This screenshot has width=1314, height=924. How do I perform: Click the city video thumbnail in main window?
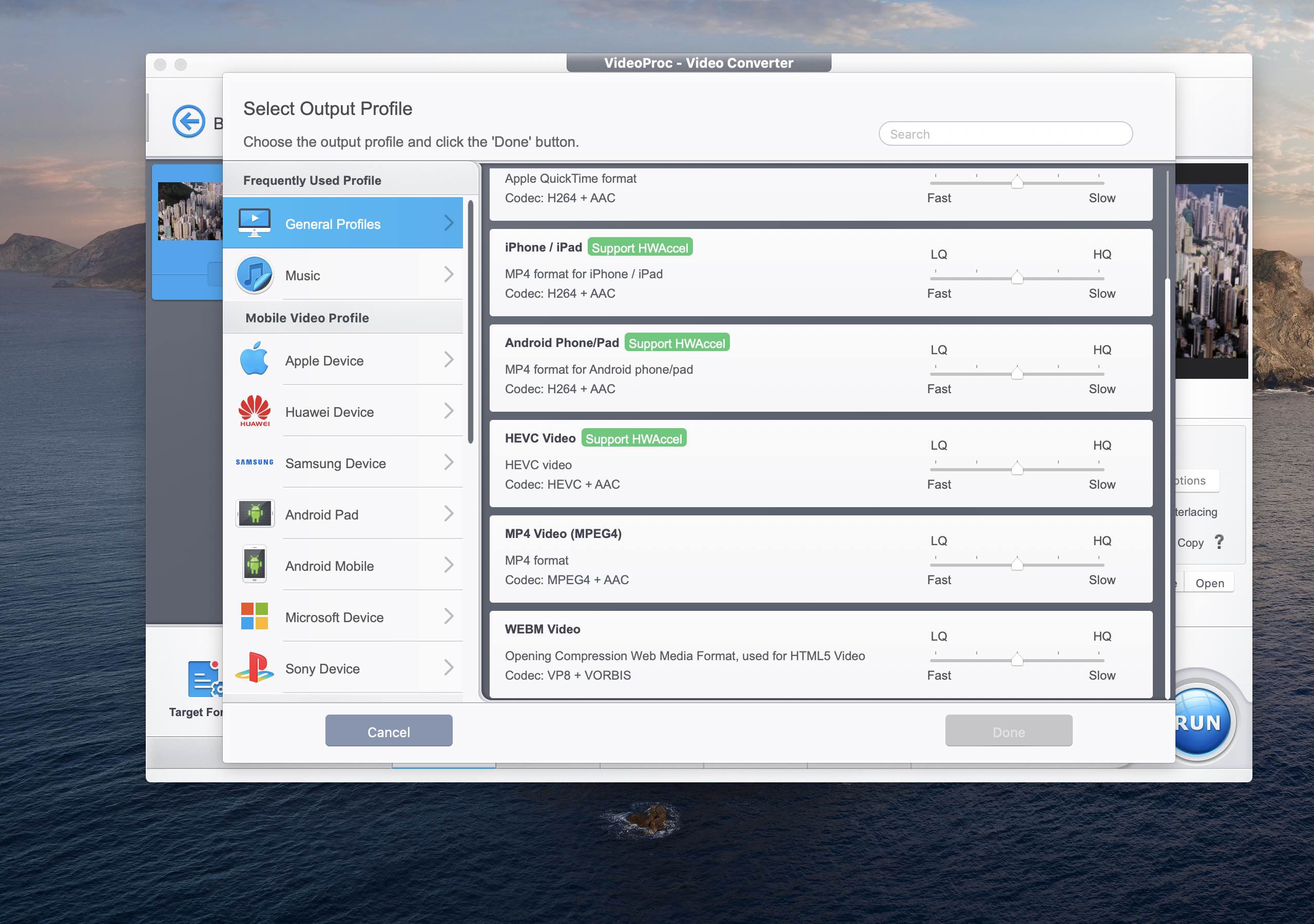point(190,210)
